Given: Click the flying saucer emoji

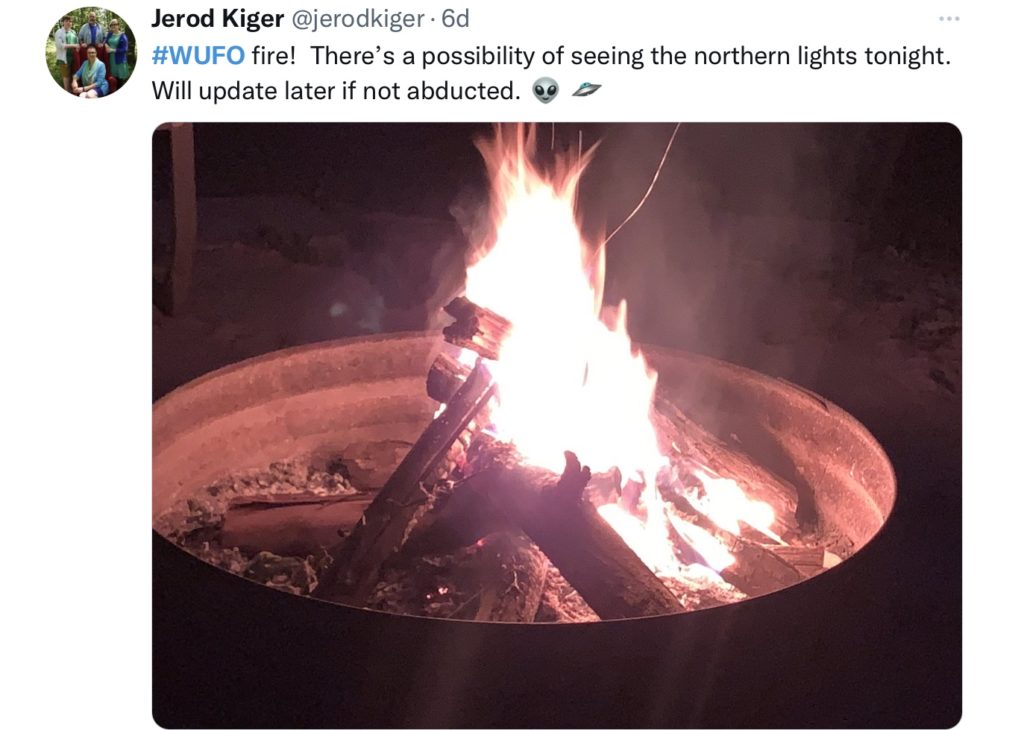Looking at the screenshot, I should [586, 90].
